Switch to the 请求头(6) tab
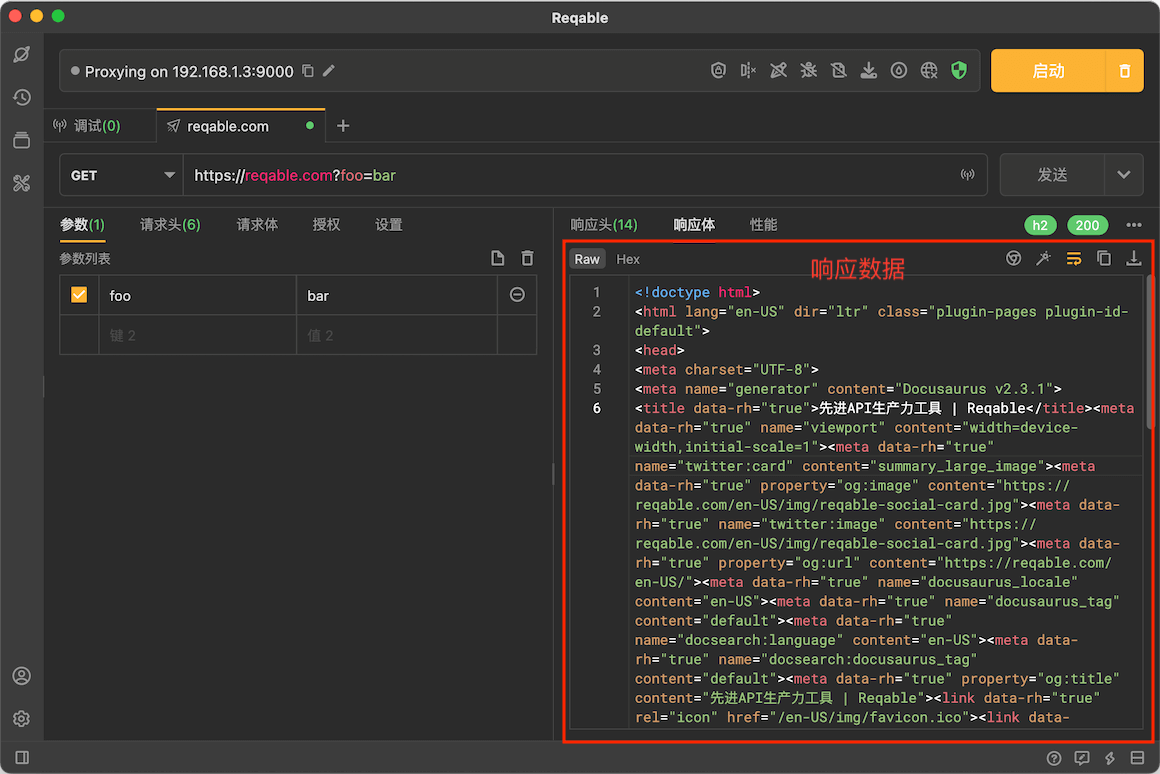1160x774 pixels. (170, 225)
